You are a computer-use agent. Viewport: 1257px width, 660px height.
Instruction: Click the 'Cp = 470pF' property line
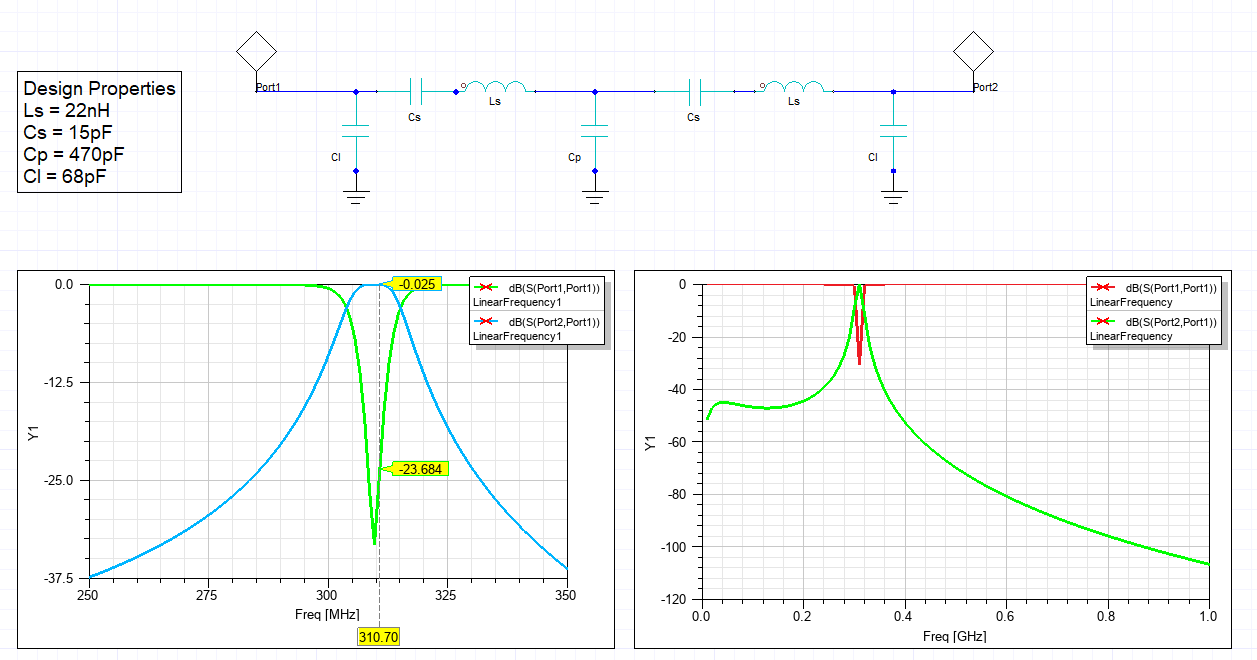[74, 154]
